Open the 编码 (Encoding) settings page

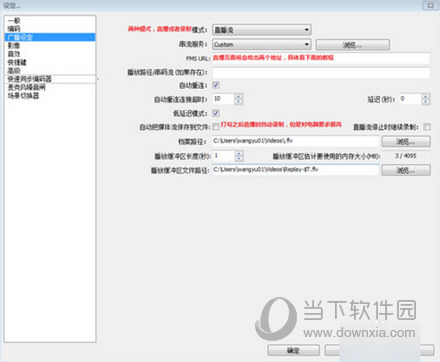[x=14, y=29]
